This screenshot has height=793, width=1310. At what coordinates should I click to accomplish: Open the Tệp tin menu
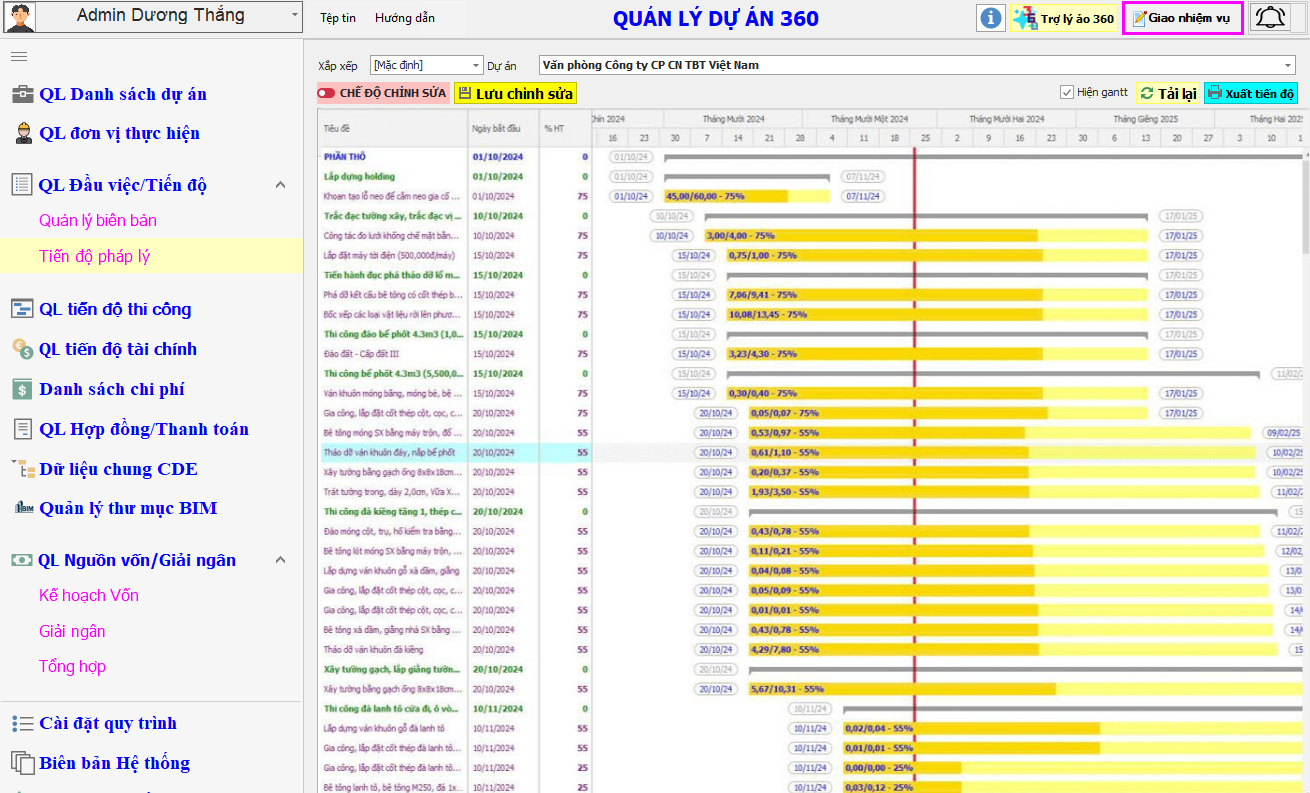pos(337,18)
